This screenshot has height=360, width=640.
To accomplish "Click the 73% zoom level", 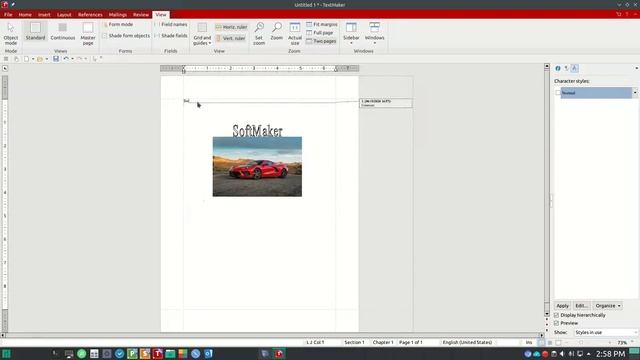I will pos(622,343).
